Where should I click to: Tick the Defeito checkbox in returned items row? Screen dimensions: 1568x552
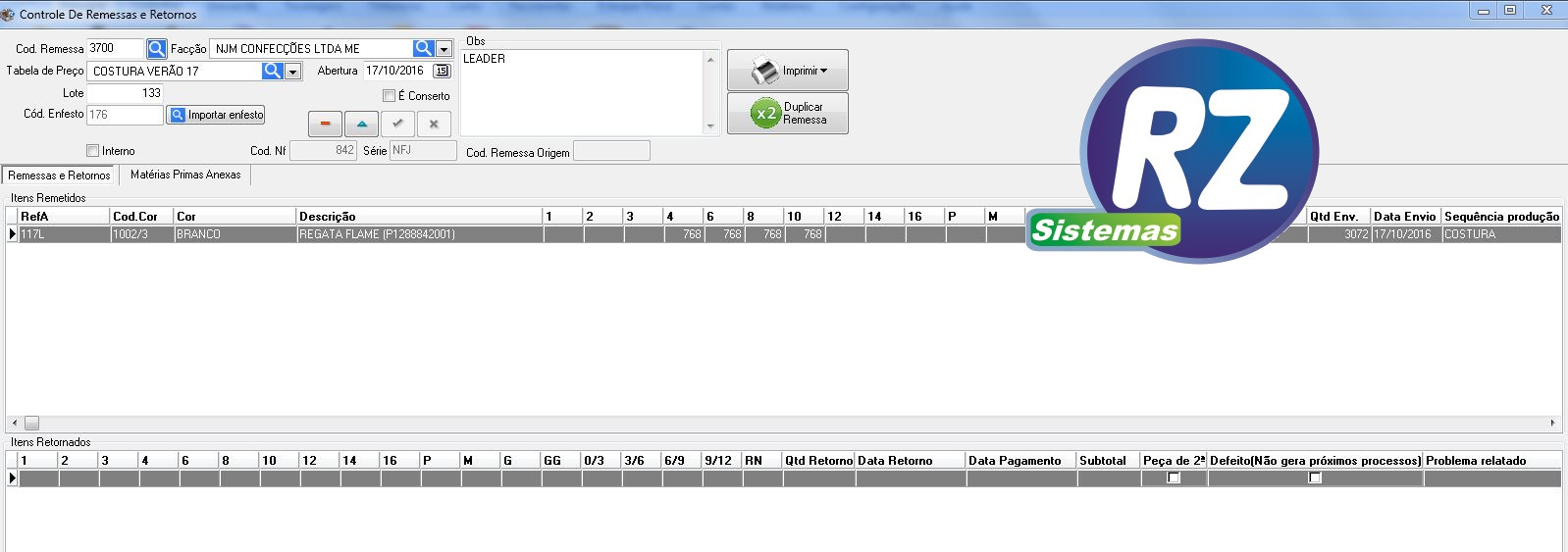click(1315, 478)
